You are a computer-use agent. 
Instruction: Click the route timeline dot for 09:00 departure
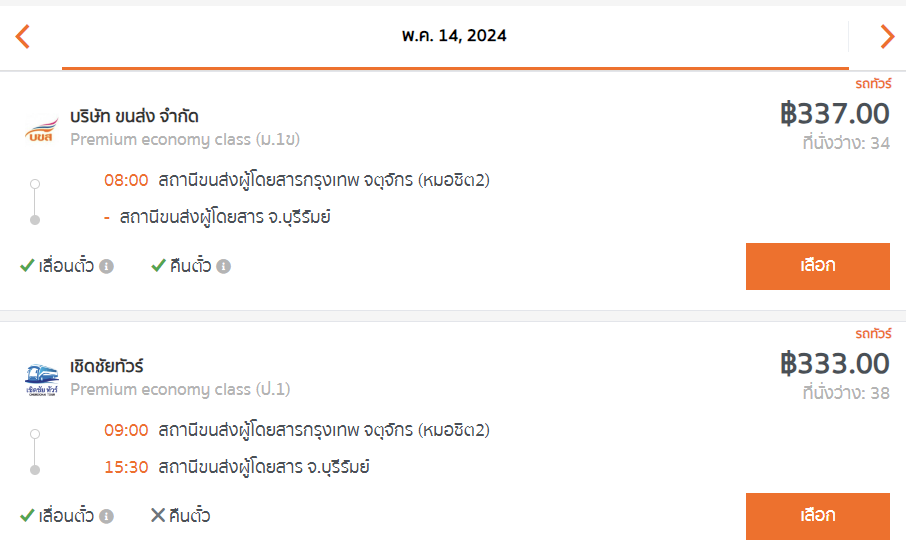[x=35, y=434]
